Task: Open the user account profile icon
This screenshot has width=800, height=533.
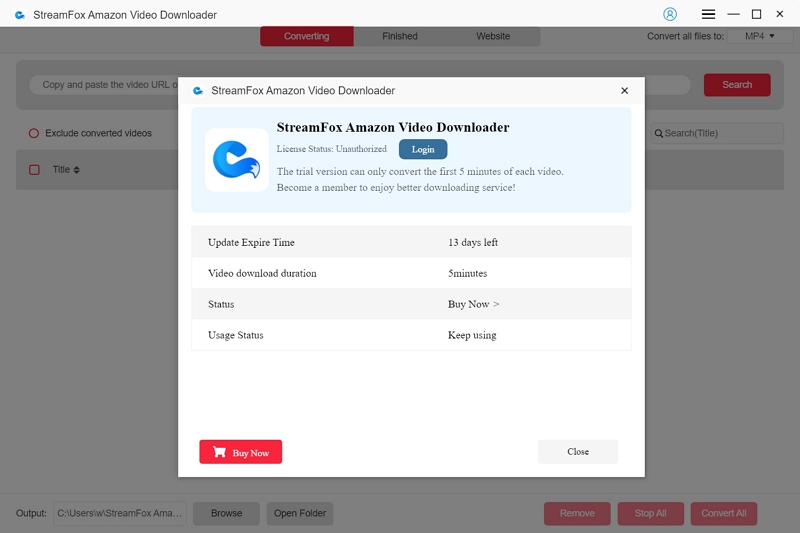Action: (x=670, y=14)
